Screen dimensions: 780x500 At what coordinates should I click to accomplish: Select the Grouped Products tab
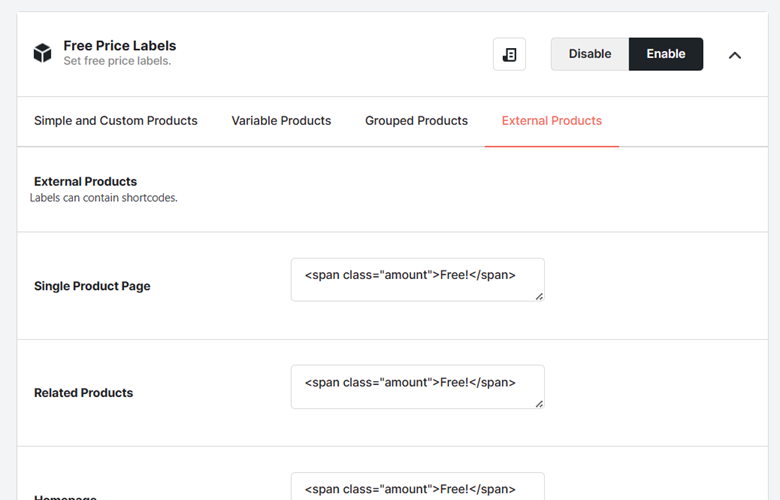(416, 121)
